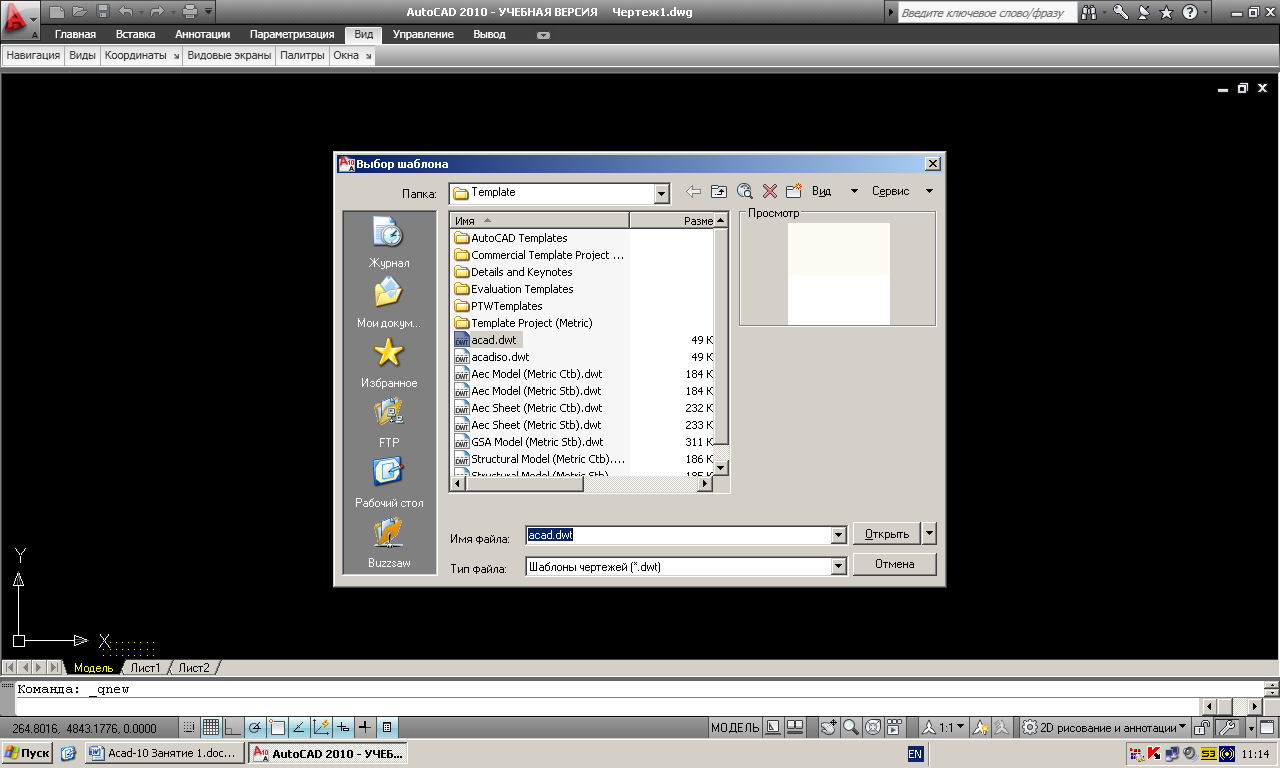The height and width of the screenshot is (768, 1280).
Task: Toggle Dynamic input in status bar
Action: point(343,727)
